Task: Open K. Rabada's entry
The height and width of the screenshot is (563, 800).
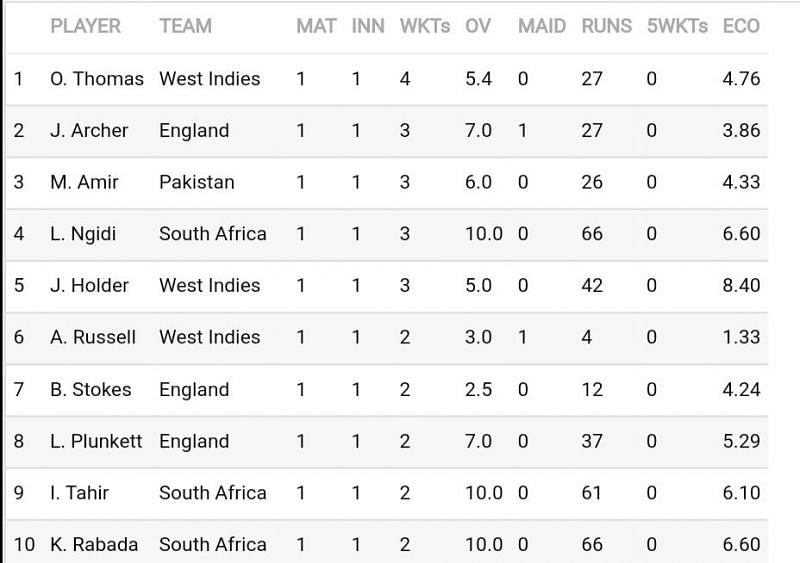Action: tap(94, 545)
